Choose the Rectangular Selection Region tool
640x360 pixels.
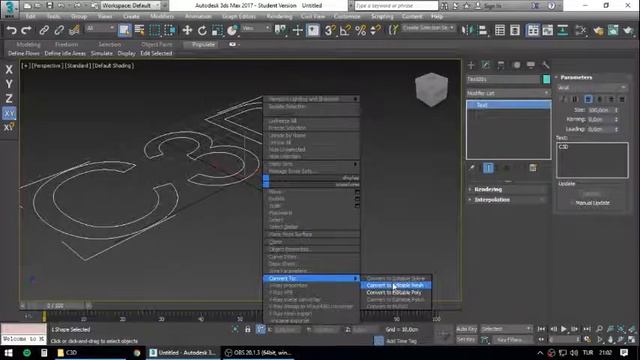155,30
